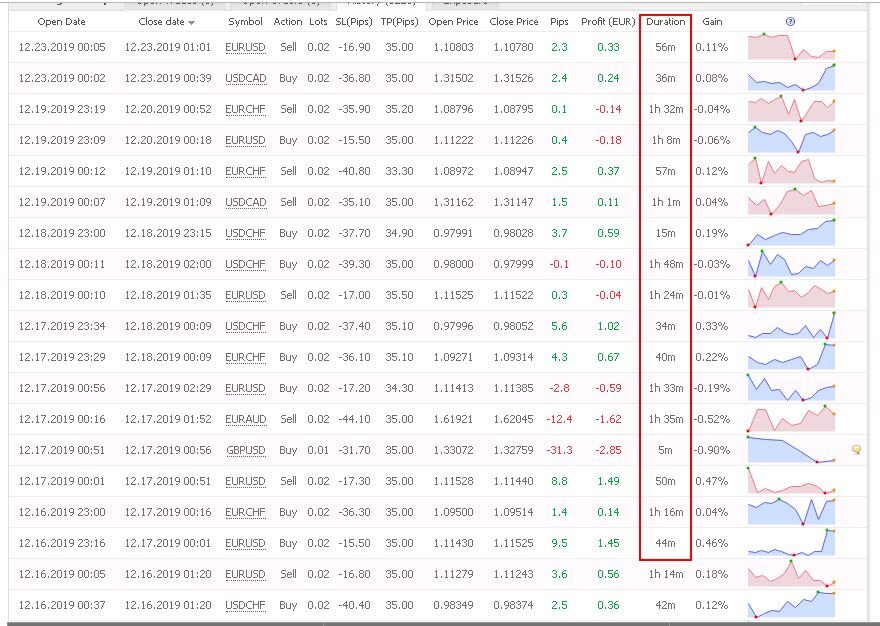View sparkline for 40m EURCHF trade
The image size is (880, 626).
coord(791,355)
